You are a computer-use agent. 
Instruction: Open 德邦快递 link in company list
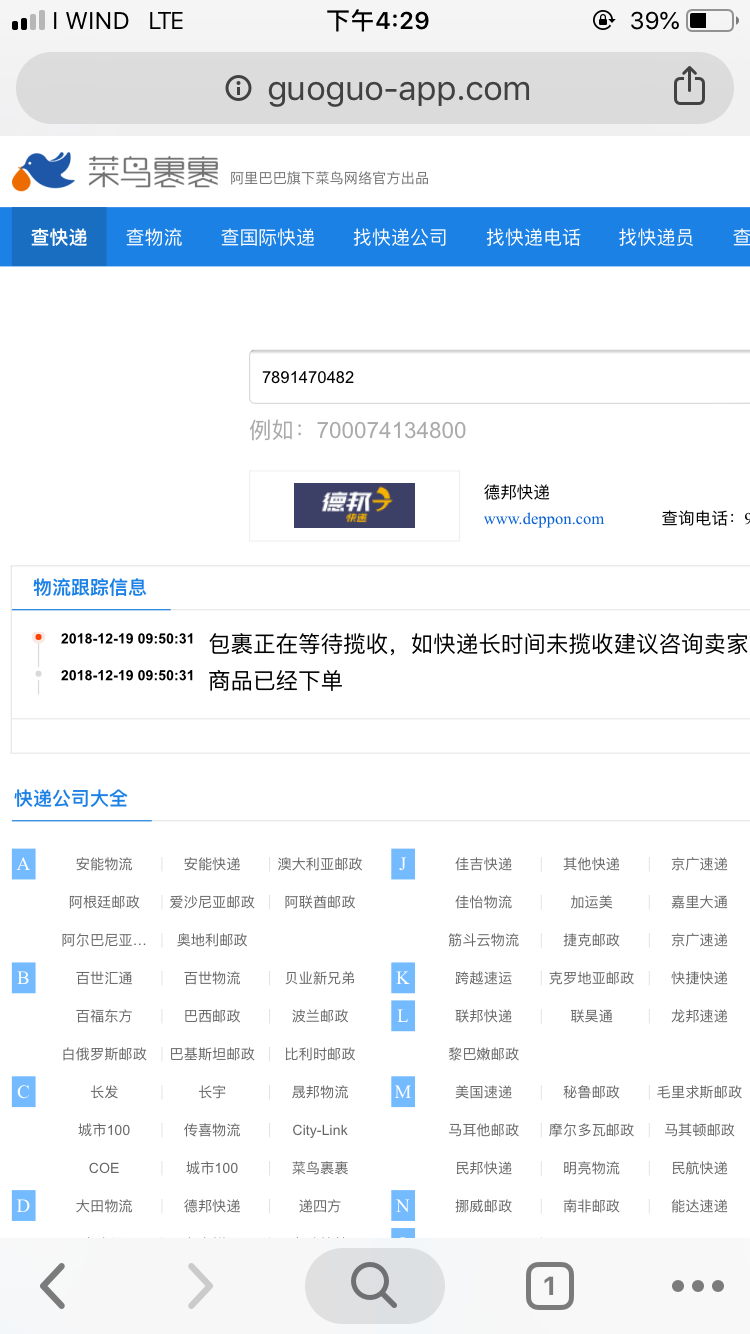click(x=212, y=1206)
